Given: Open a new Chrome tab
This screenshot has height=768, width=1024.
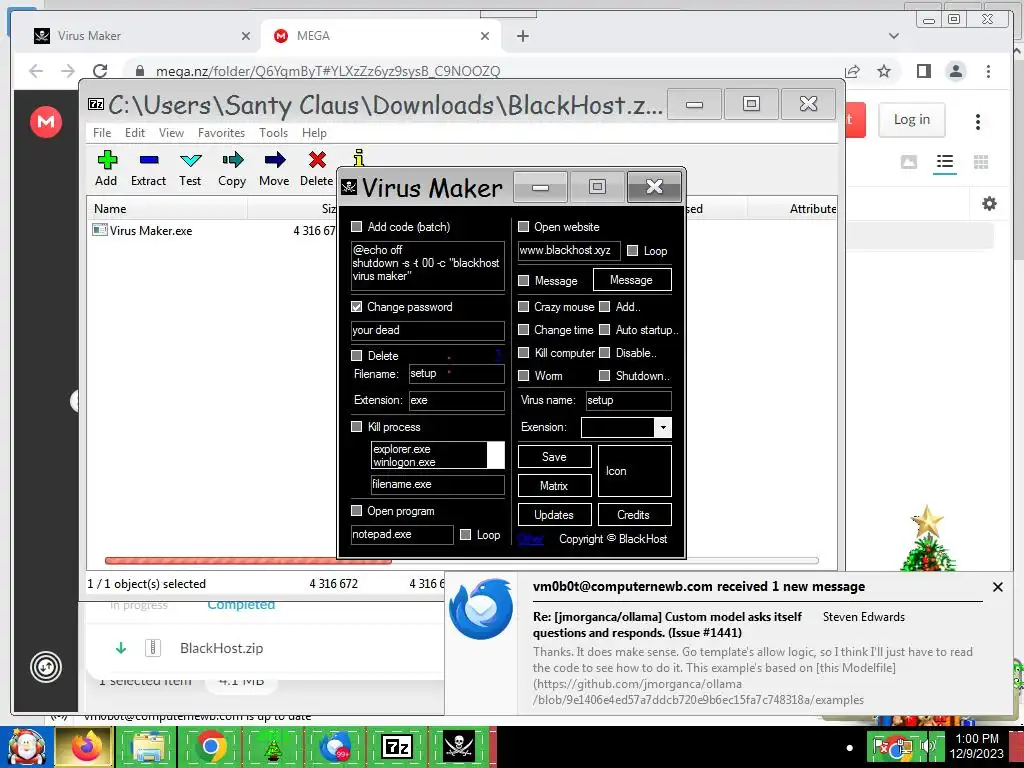Looking at the screenshot, I should pyautogui.click(x=522, y=36).
